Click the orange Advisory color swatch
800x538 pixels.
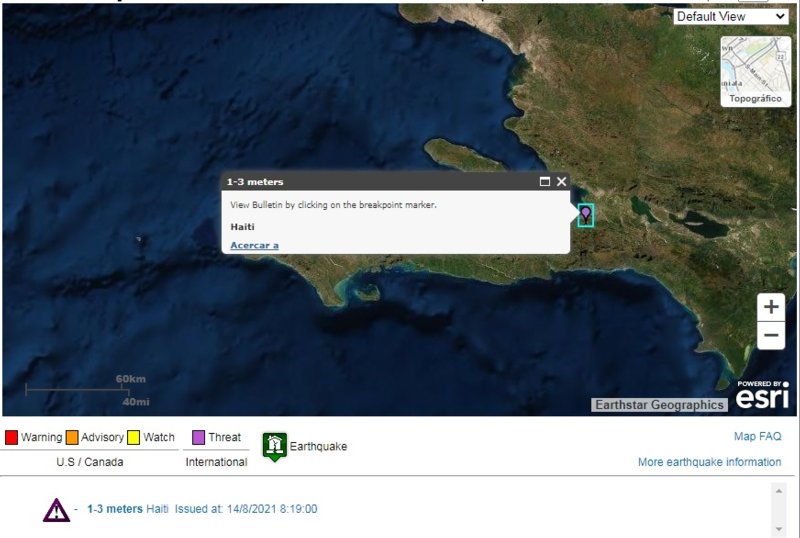point(72,437)
